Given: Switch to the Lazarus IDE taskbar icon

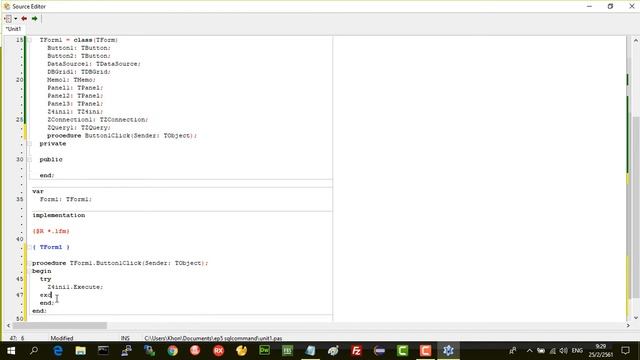Looking at the screenshot, I should (448, 351).
